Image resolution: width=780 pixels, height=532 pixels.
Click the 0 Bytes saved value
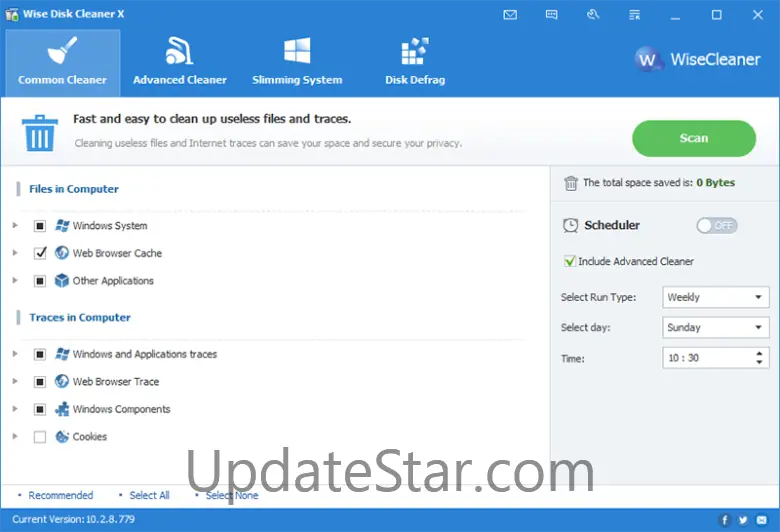tap(715, 183)
